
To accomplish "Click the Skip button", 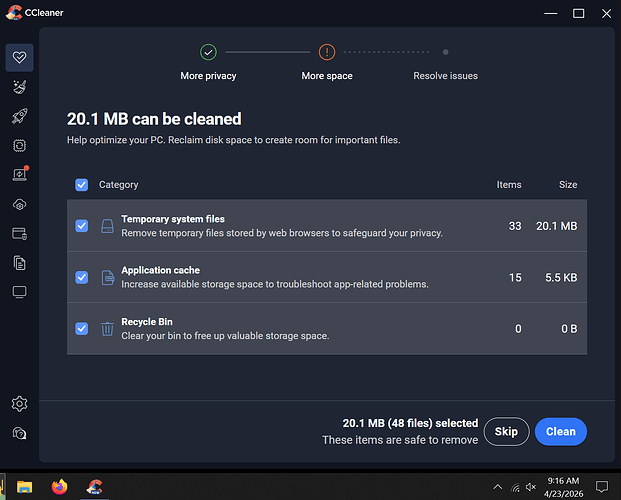I will click(x=507, y=431).
